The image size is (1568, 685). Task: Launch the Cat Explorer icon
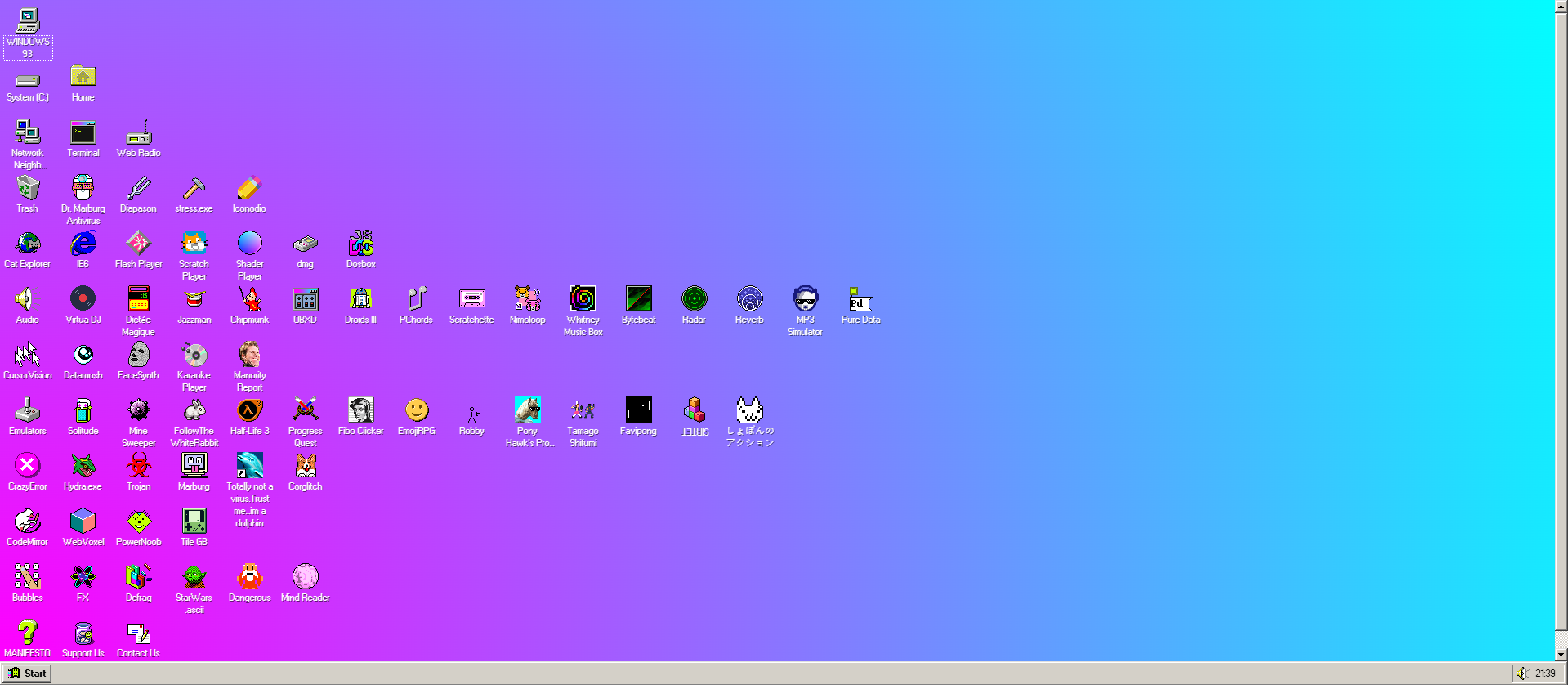[28, 244]
